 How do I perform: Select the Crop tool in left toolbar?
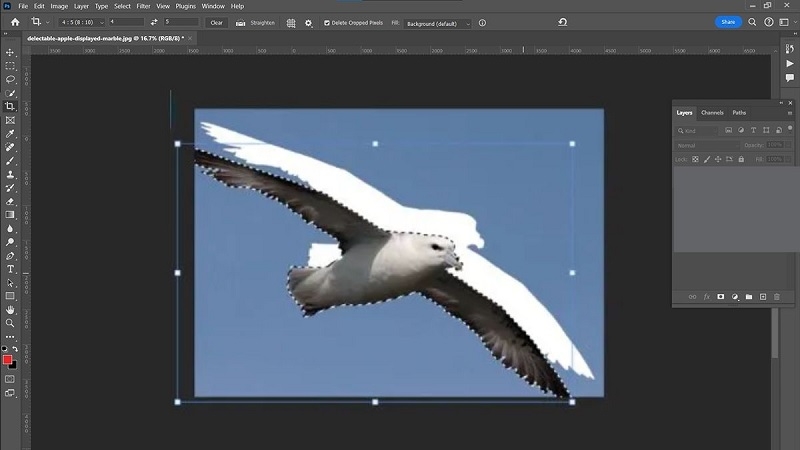10,107
